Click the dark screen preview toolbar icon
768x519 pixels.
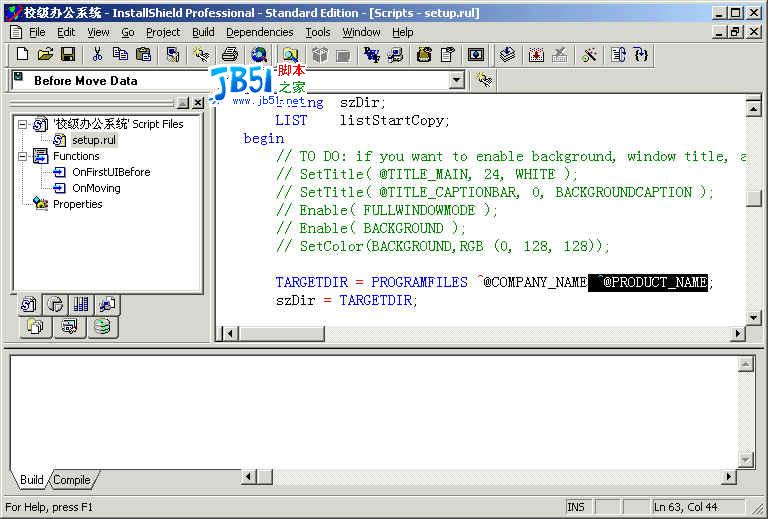coord(476,54)
